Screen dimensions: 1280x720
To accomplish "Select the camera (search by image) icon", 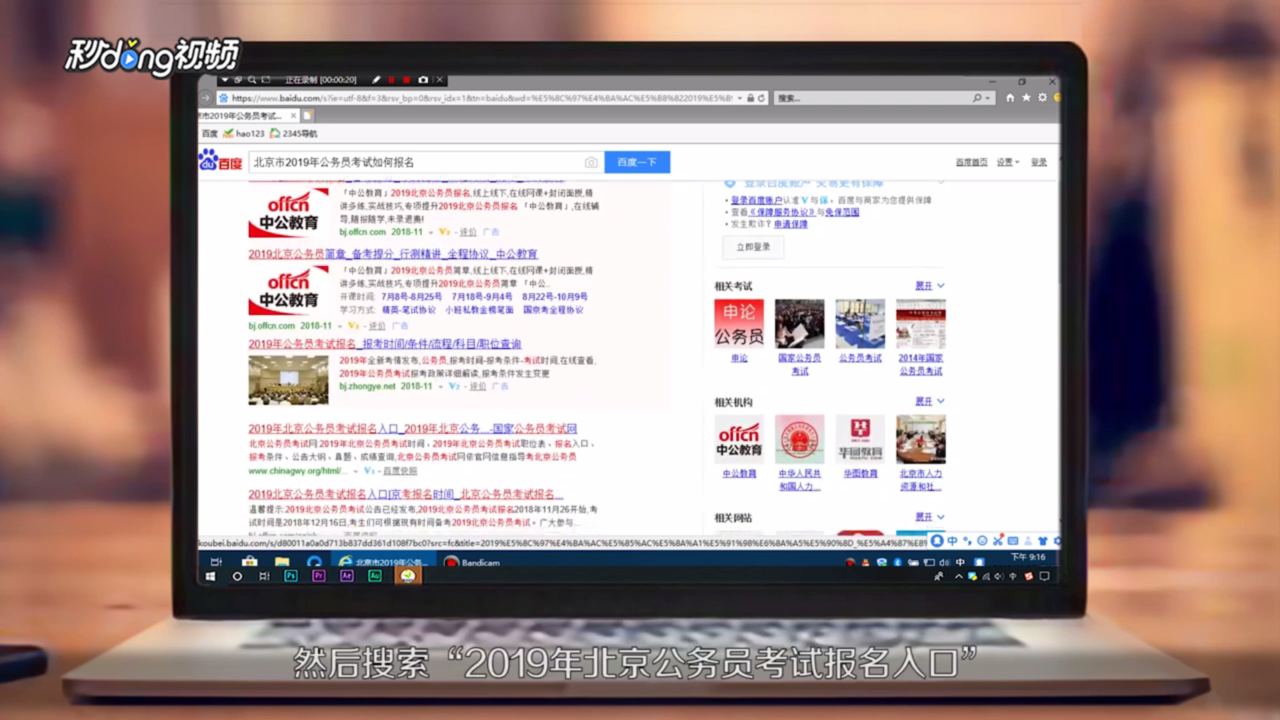I will pos(590,162).
